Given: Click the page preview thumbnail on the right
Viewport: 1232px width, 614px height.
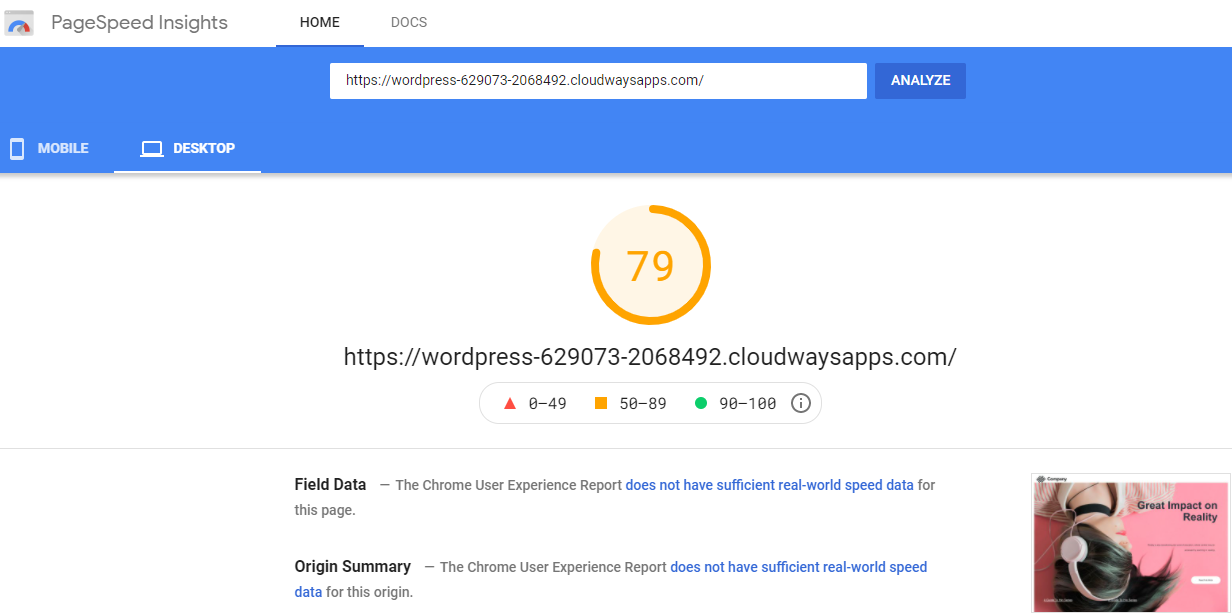Looking at the screenshot, I should (x=1130, y=544).
